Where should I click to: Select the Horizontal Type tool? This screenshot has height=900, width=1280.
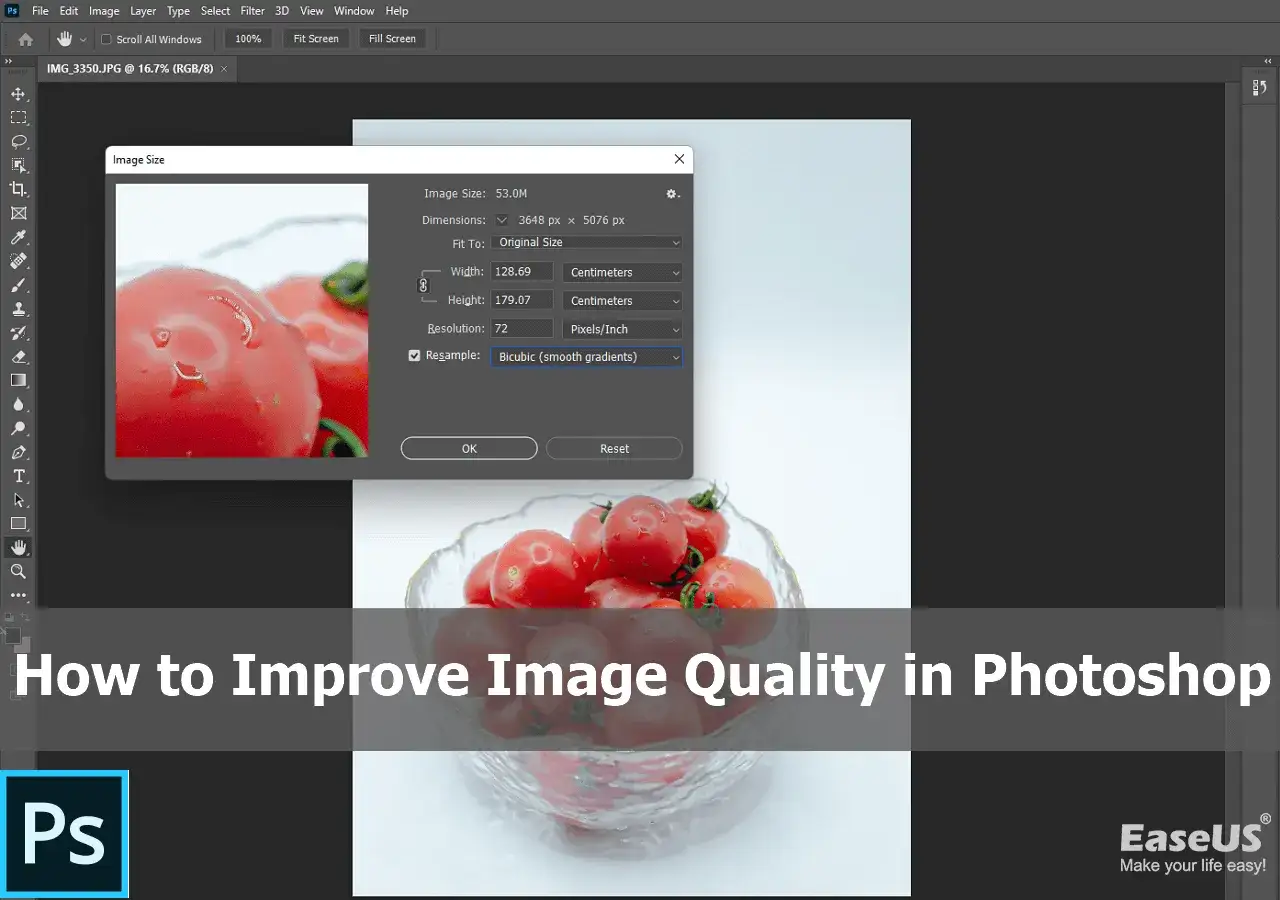(x=18, y=476)
